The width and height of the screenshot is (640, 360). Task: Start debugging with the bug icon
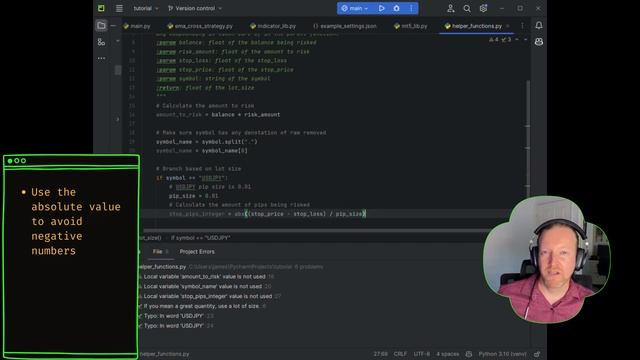pos(396,8)
